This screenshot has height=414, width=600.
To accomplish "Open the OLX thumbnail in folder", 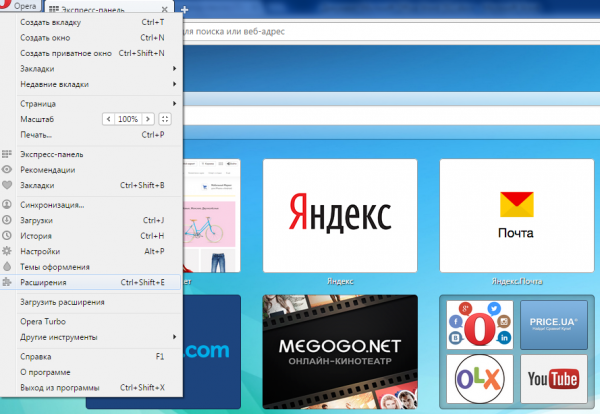I will (479, 378).
